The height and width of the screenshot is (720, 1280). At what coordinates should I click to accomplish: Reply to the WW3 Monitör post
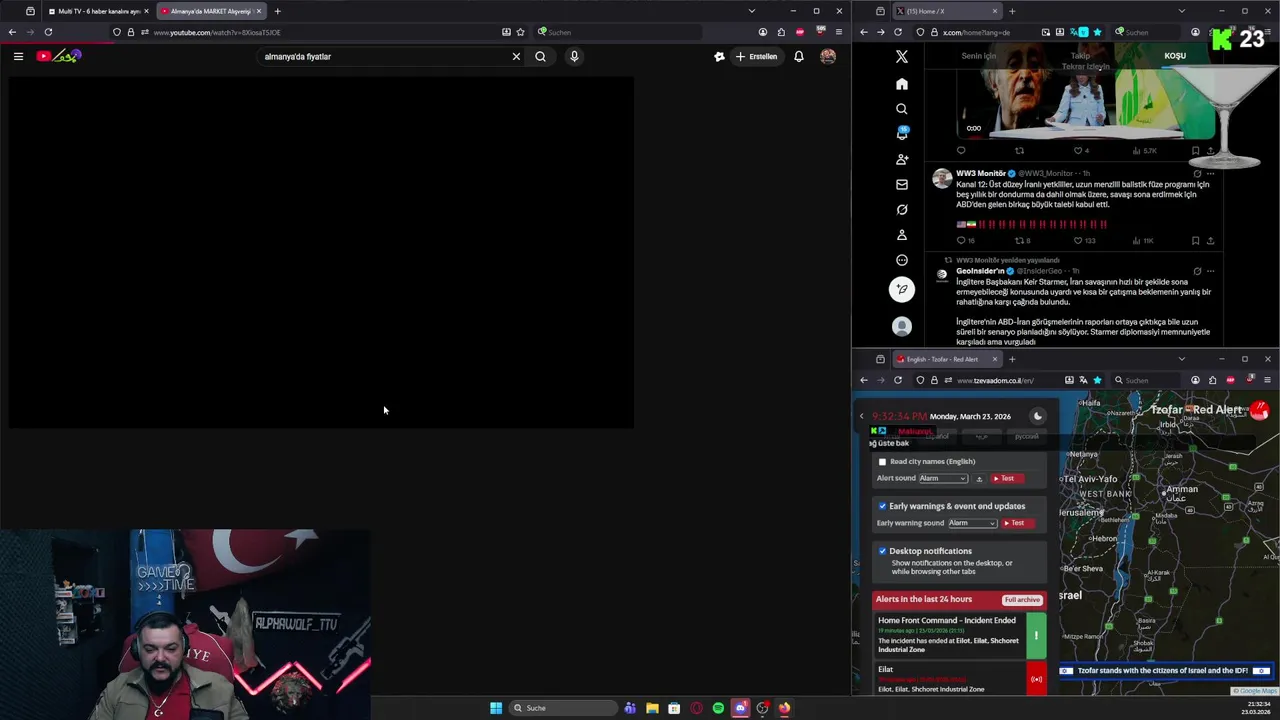965,240
